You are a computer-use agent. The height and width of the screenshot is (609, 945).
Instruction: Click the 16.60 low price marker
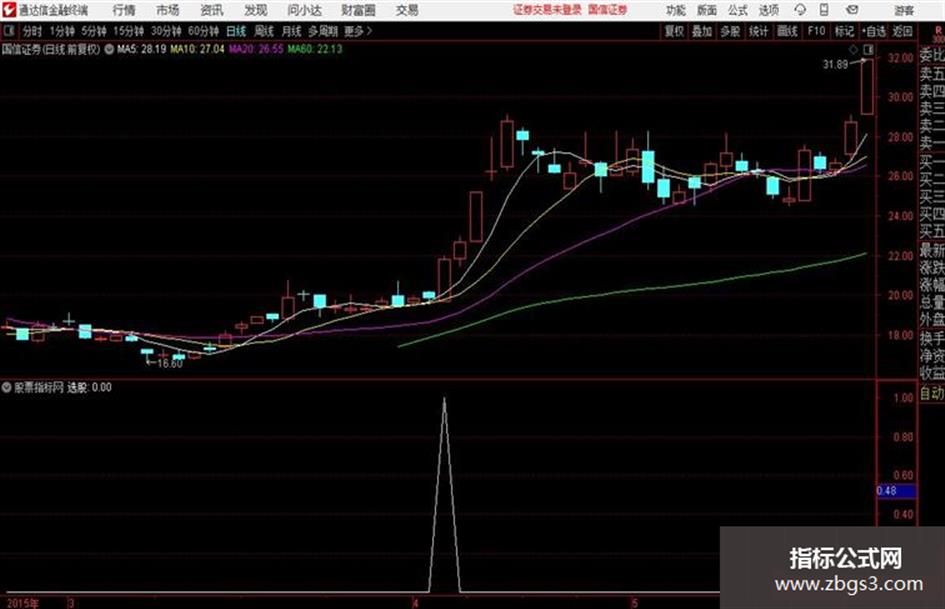169,364
